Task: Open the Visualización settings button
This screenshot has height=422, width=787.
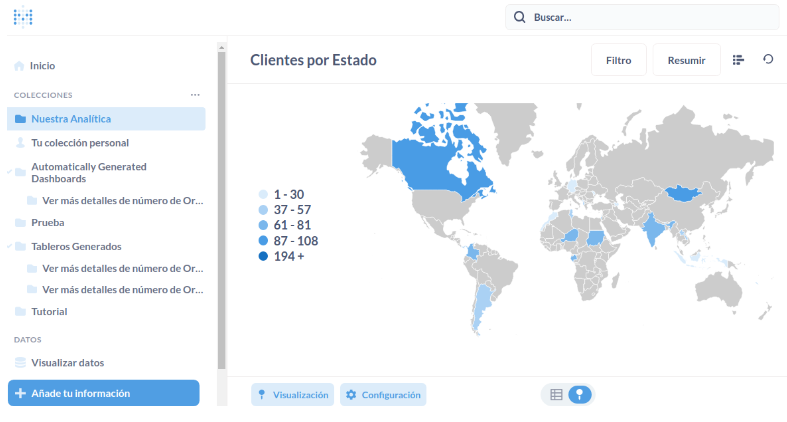Action: tap(292, 395)
